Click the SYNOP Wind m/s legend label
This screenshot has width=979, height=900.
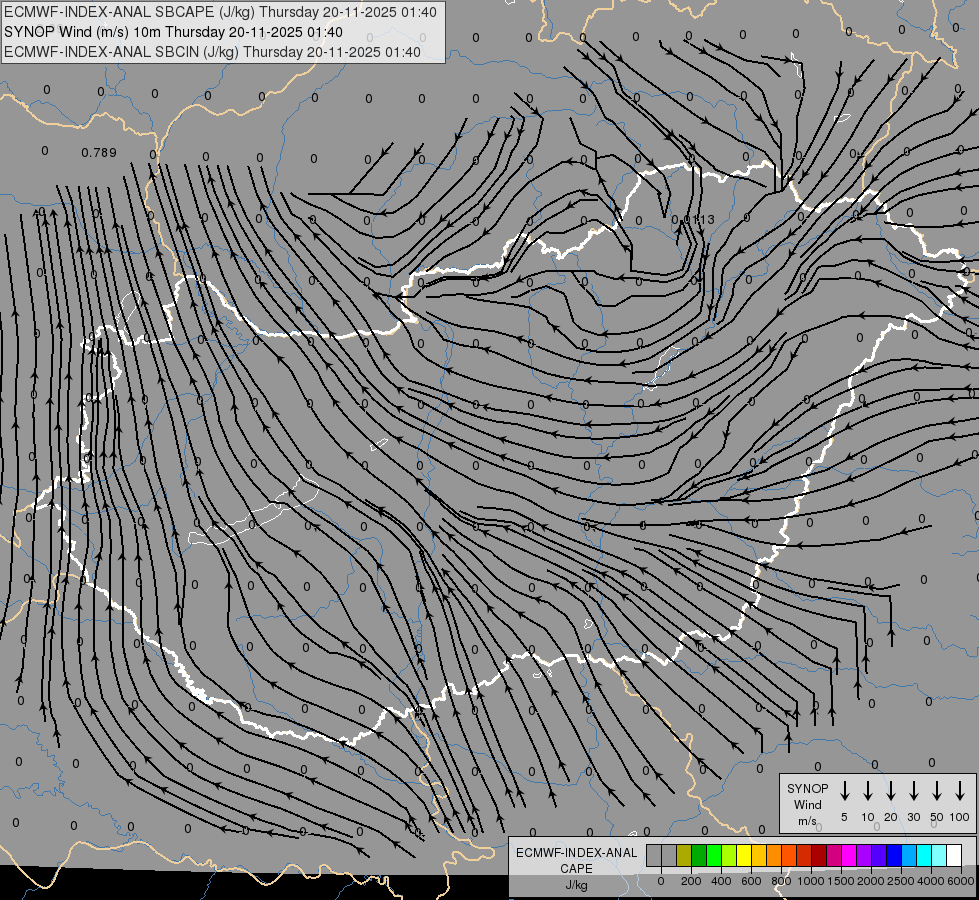tap(807, 804)
